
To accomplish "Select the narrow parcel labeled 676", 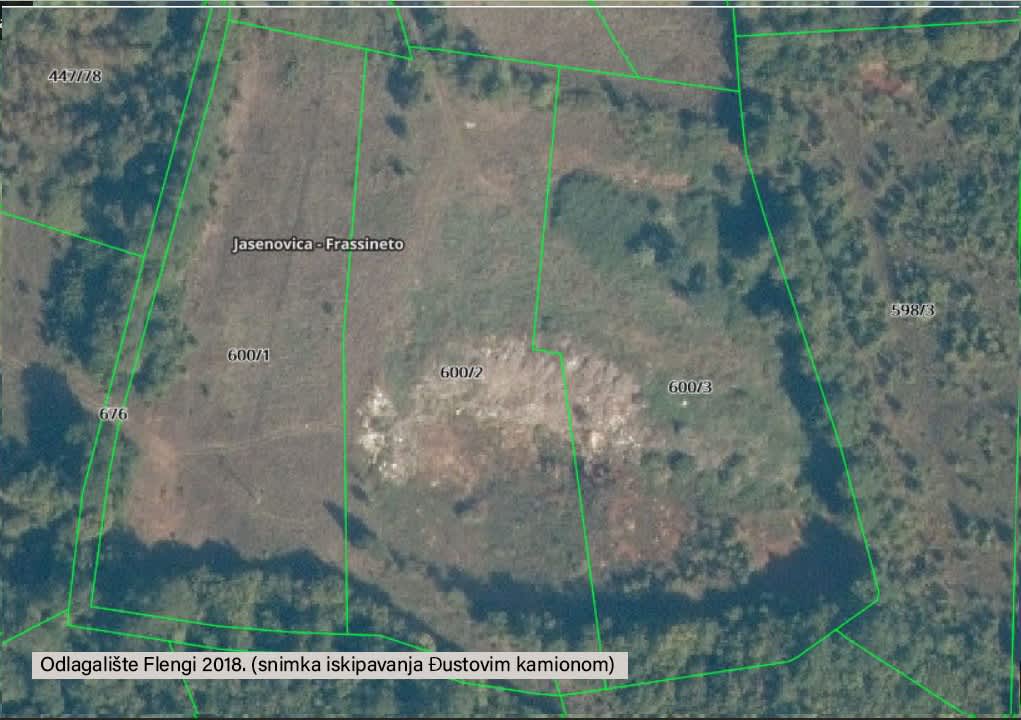I will 113,413.
